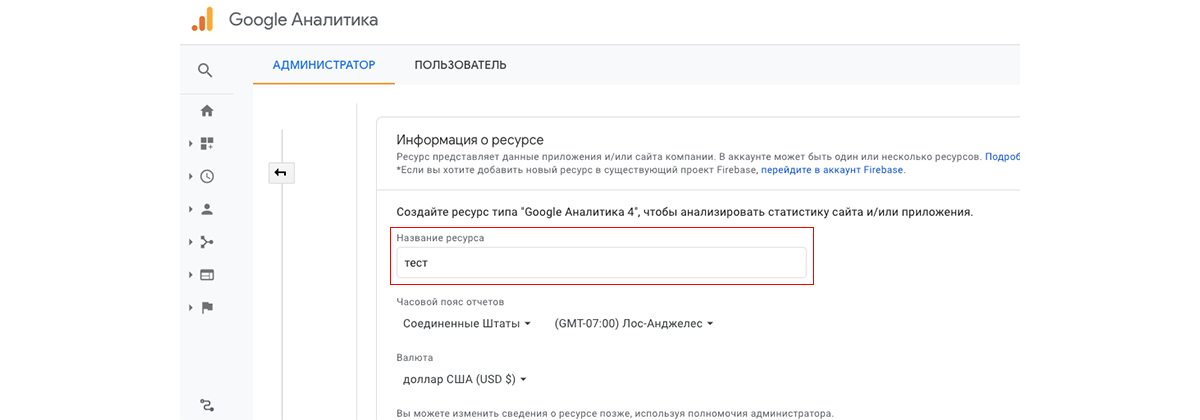
Task: Click the attribution path icon at bottom
Action: (x=207, y=405)
